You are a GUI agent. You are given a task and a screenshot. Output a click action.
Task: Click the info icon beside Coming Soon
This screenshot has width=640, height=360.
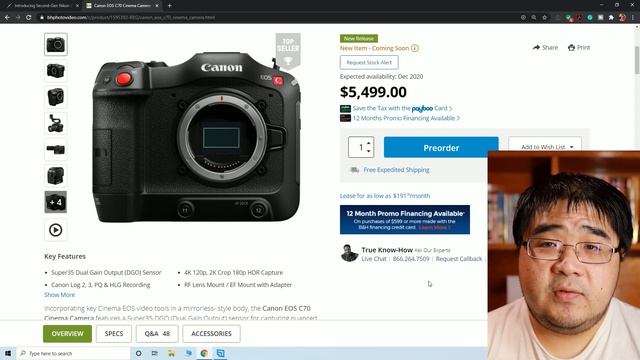pyautogui.click(x=415, y=48)
